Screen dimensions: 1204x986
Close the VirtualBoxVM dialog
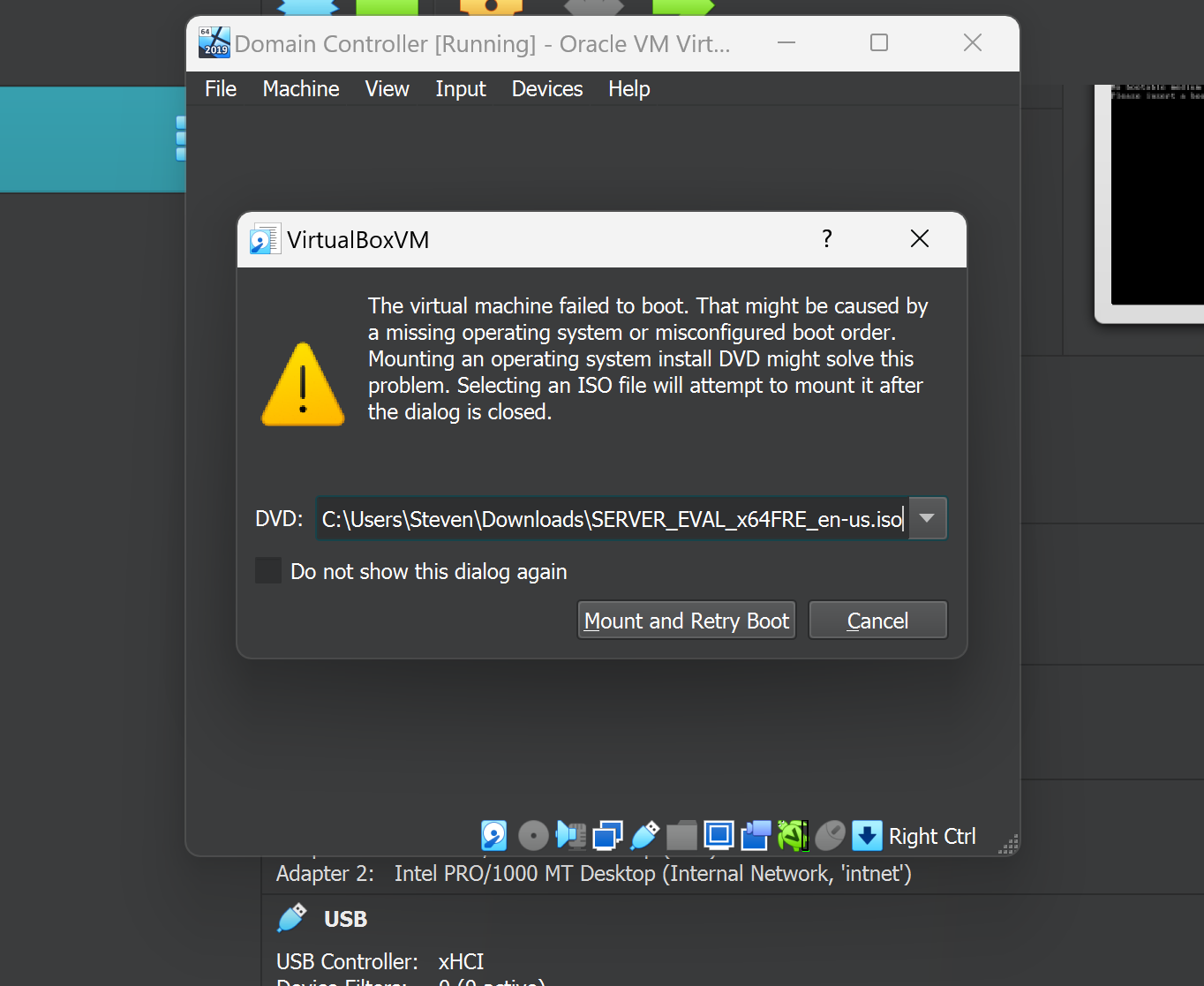[x=920, y=239]
